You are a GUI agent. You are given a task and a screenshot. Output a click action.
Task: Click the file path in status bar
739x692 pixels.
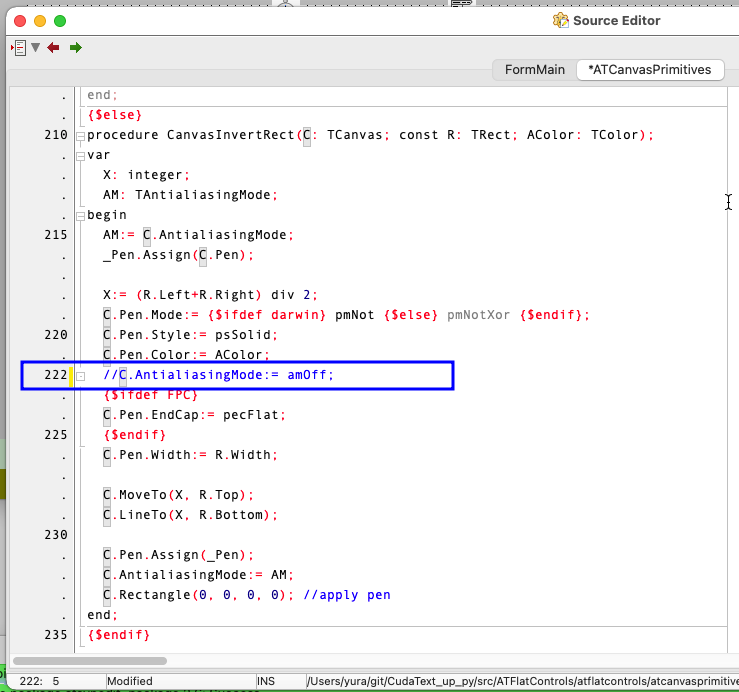click(522, 681)
